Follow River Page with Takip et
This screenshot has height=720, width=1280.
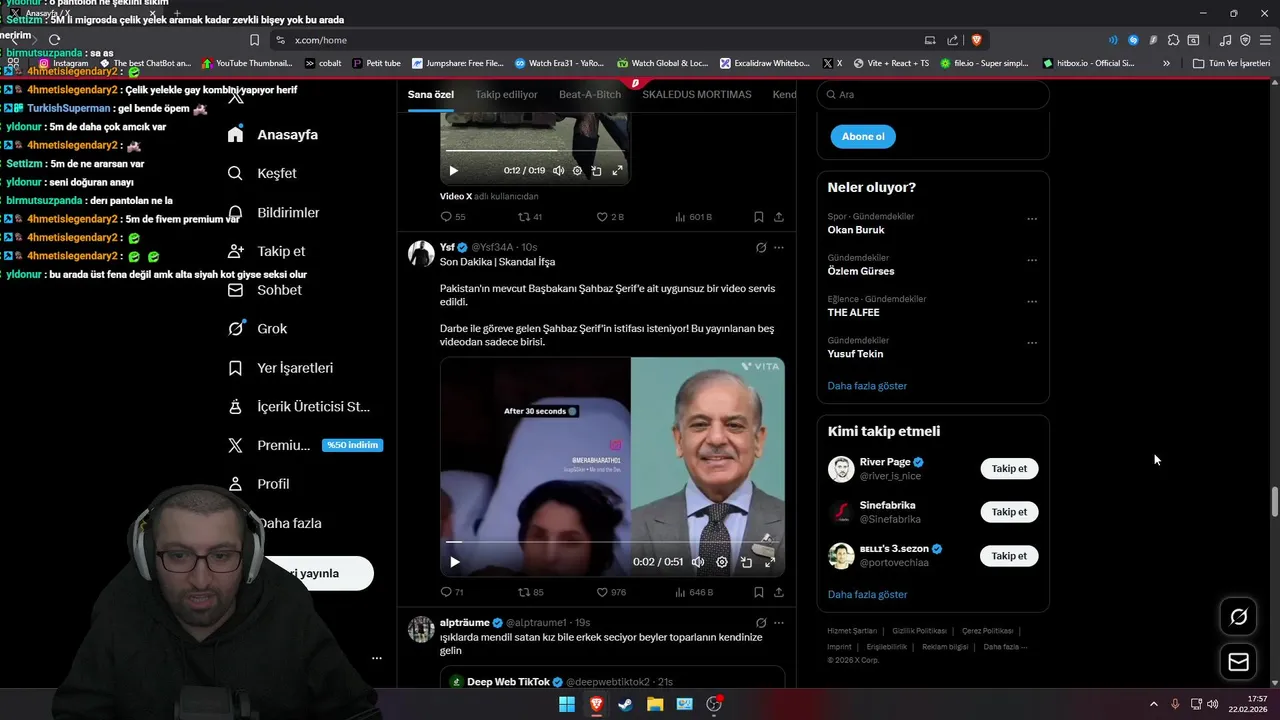(x=1009, y=468)
